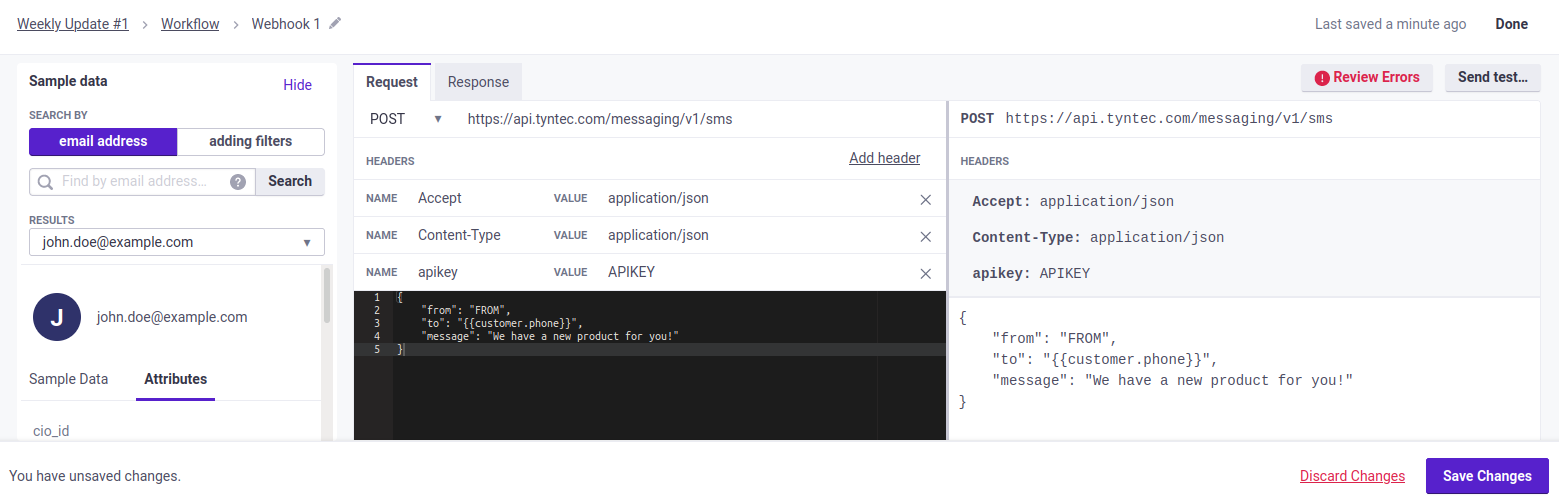
Task: Click Save Changes button
Action: click(1487, 476)
